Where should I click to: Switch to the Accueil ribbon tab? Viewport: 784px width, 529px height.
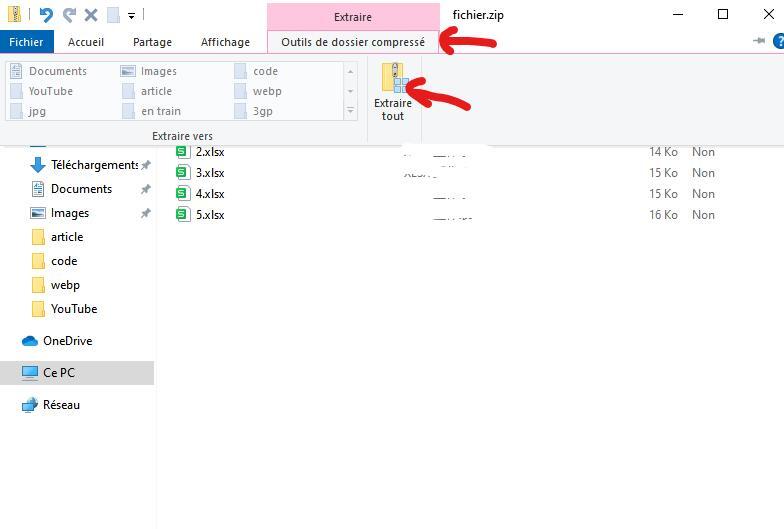click(86, 42)
